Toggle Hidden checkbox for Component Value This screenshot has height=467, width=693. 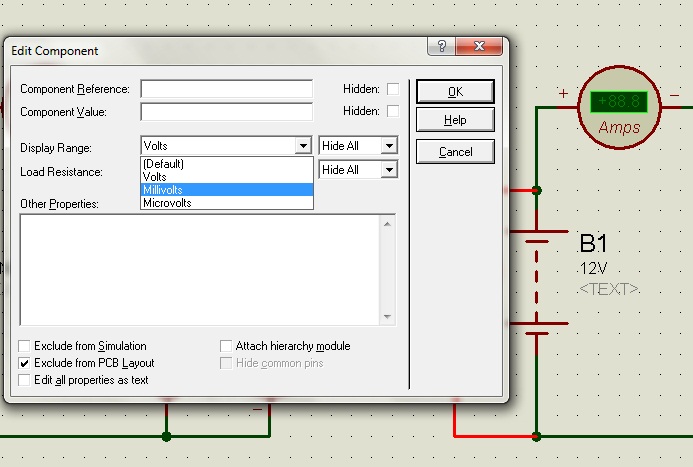[x=393, y=111]
